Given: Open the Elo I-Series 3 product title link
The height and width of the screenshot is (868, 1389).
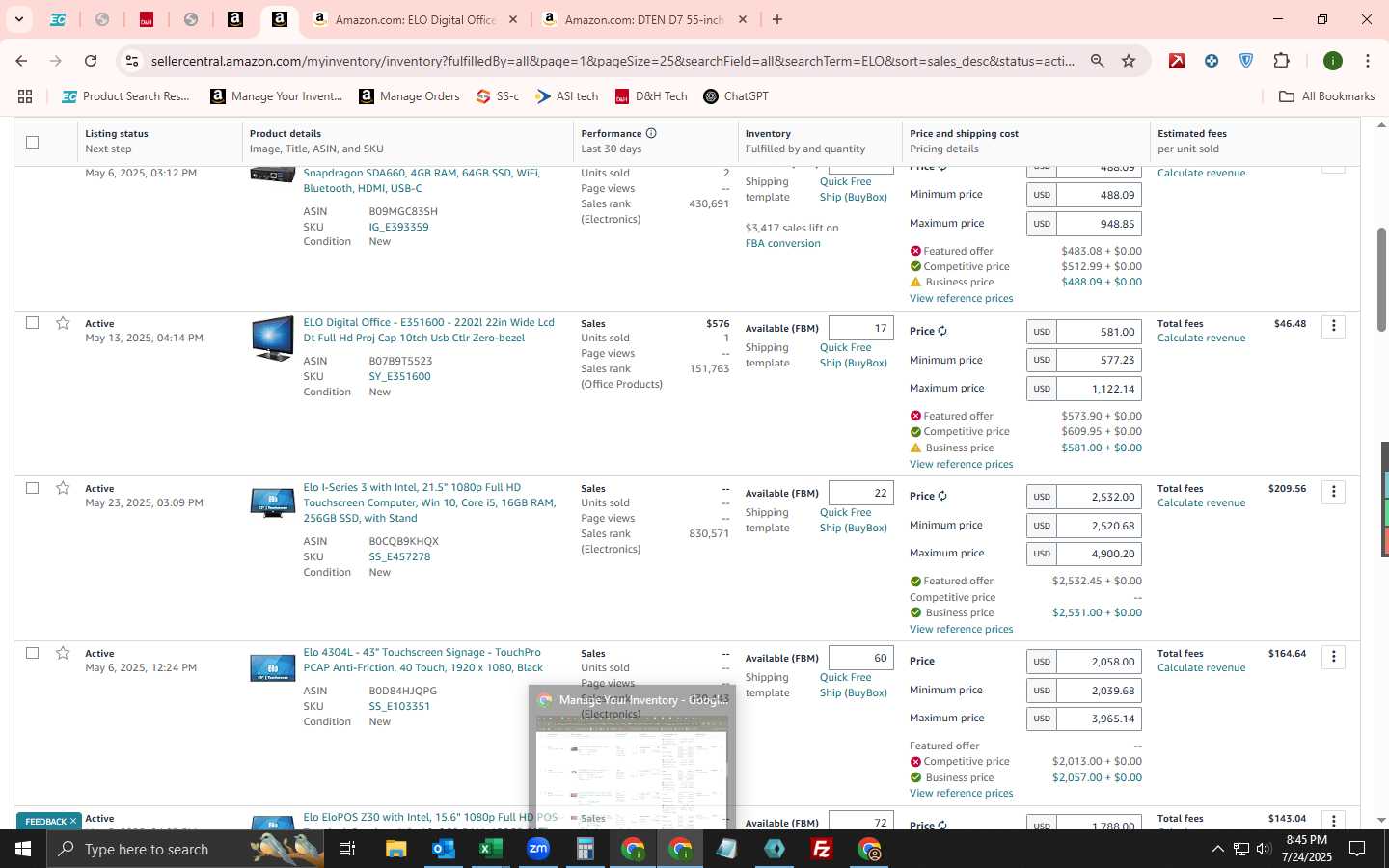Looking at the screenshot, I should [x=429, y=502].
